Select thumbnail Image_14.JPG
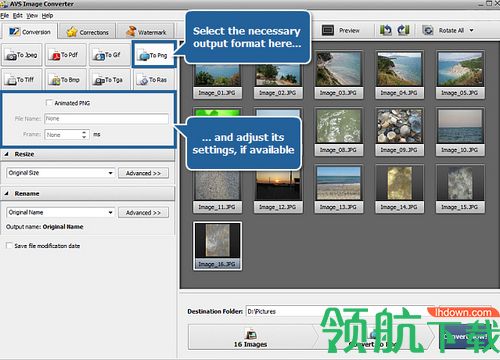This screenshot has width=500, height=360. pyautogui.click(x=399, y=189)
